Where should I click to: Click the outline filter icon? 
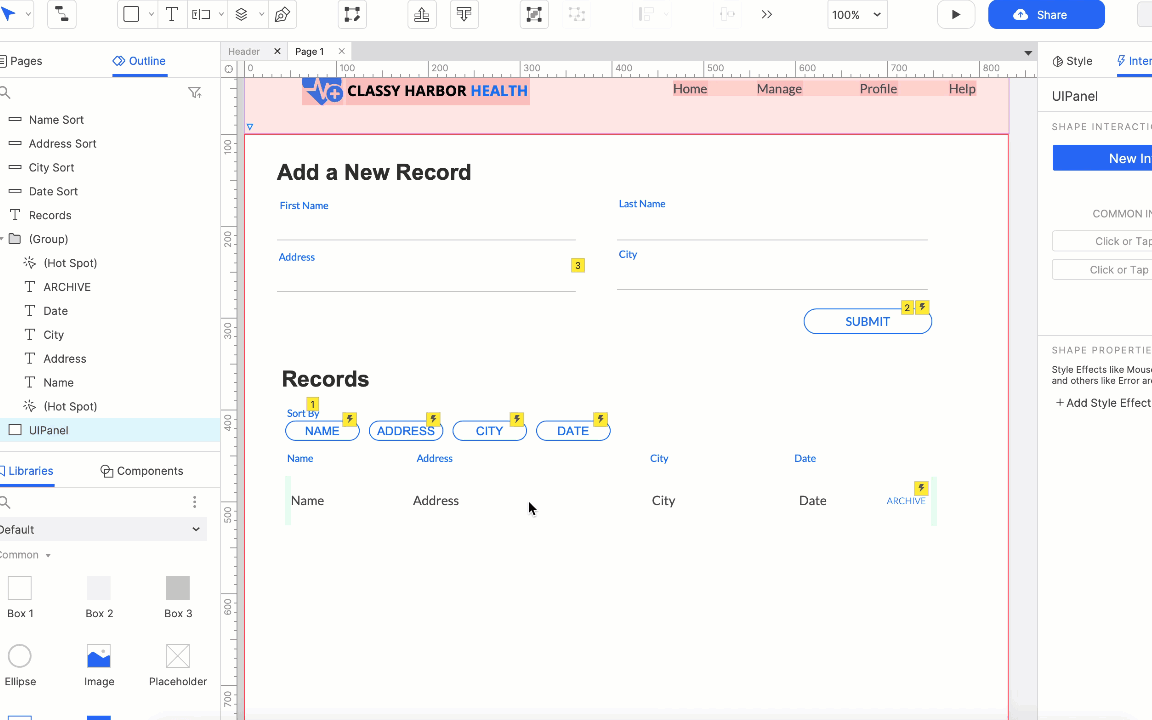click(195, 93)
